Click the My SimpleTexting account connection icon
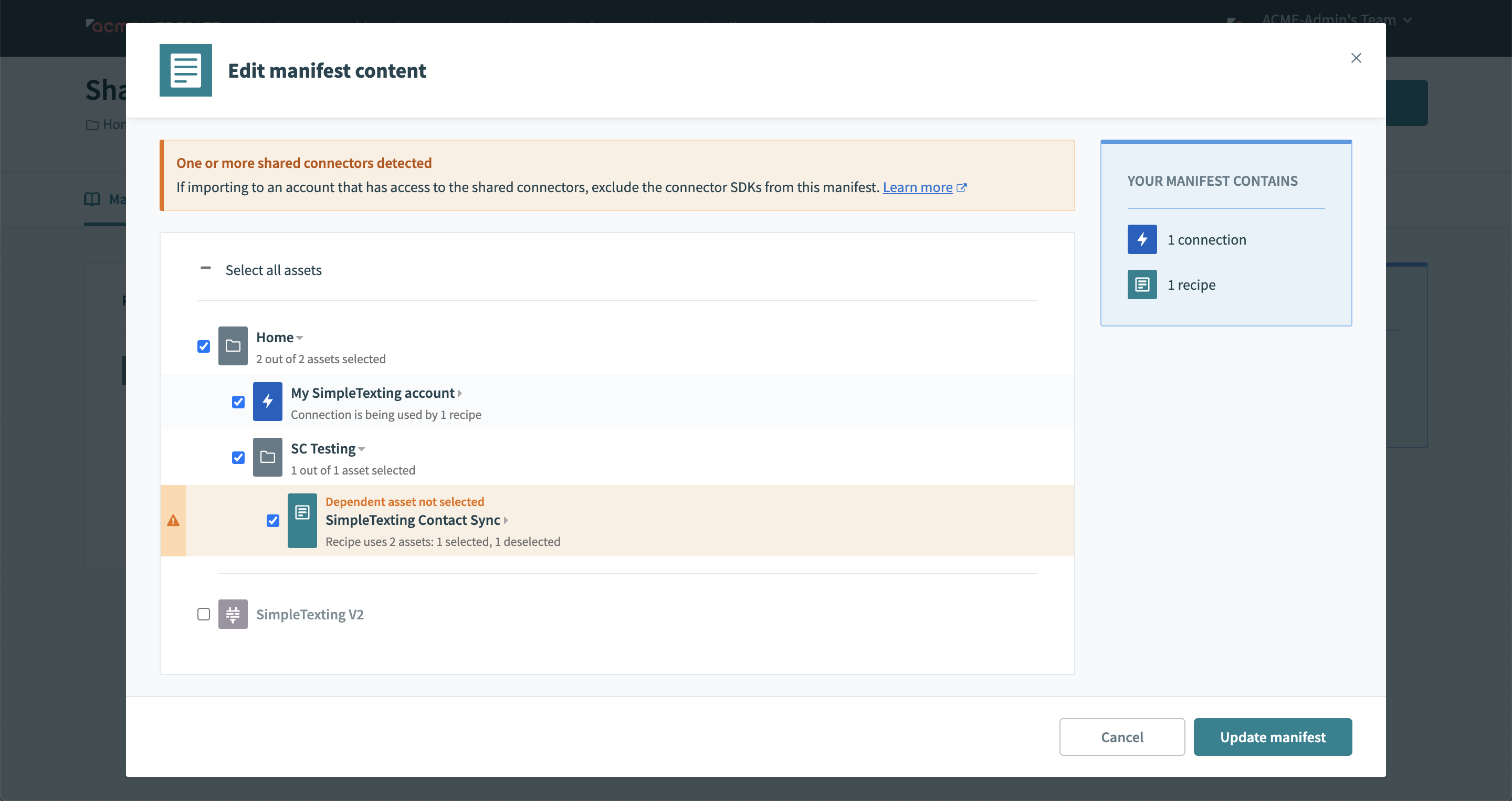The height and width of the screenshot is (801, 1512). 267,402
